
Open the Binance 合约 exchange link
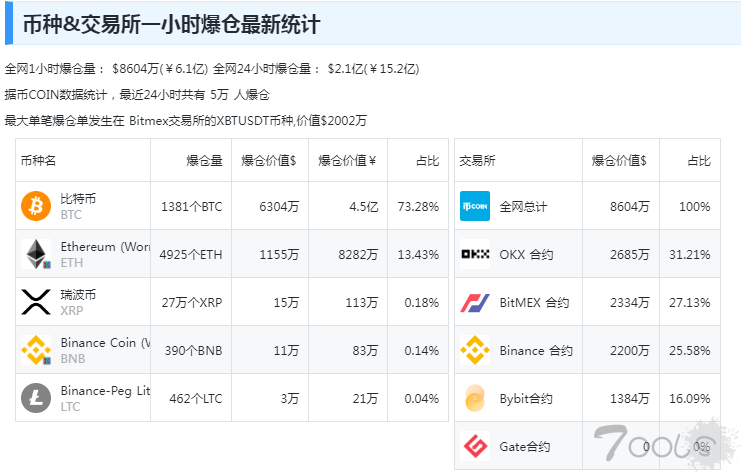[x=536, y=351]
